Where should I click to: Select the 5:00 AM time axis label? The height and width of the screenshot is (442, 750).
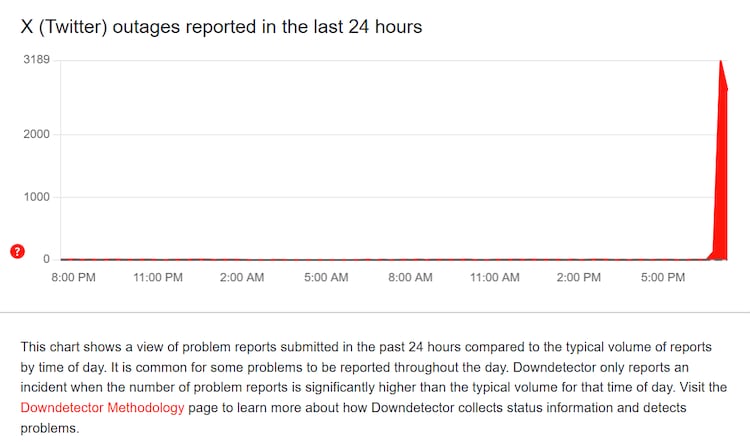pyautogui.click(x=326, y=277)
